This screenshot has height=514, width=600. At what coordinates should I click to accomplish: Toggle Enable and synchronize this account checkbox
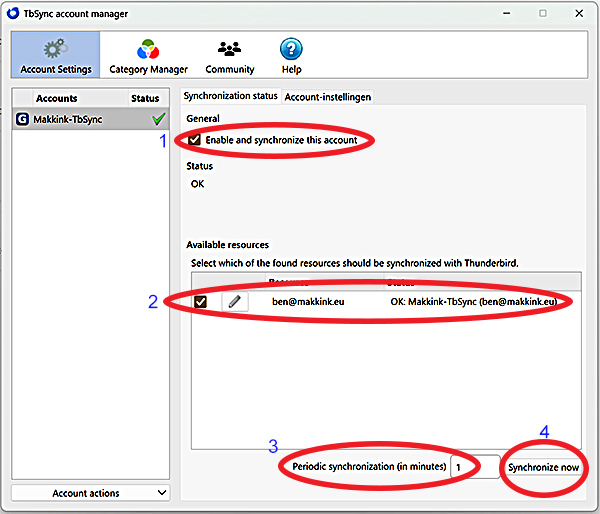tap(194, 140)
